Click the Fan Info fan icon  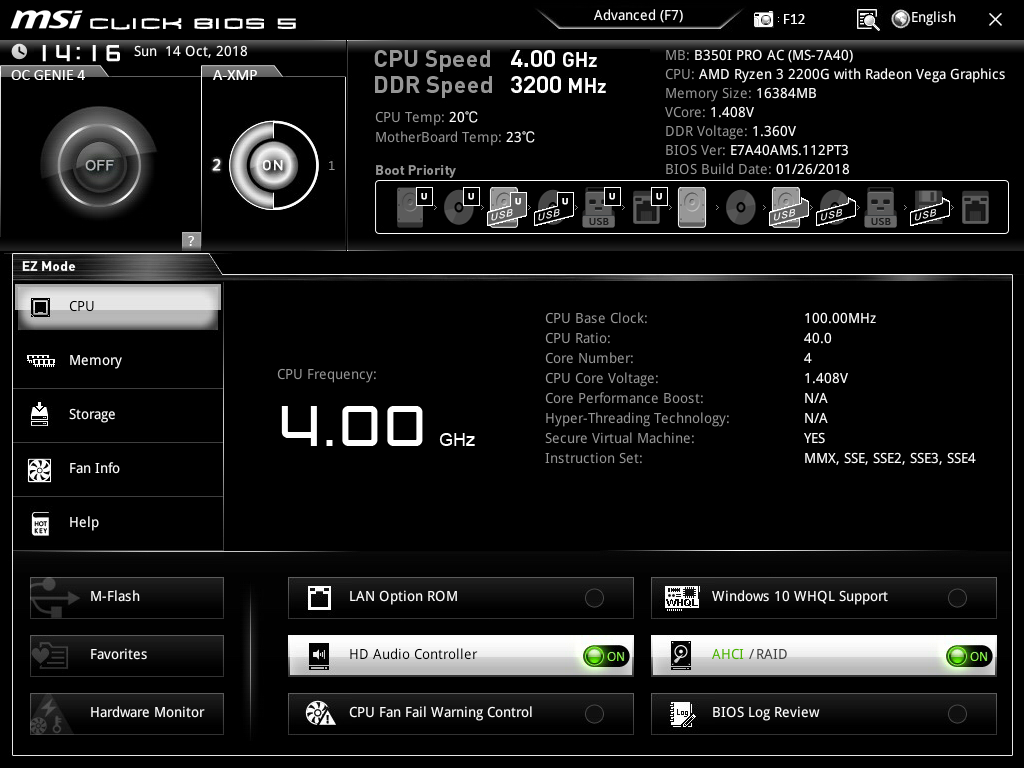[40, 470]
